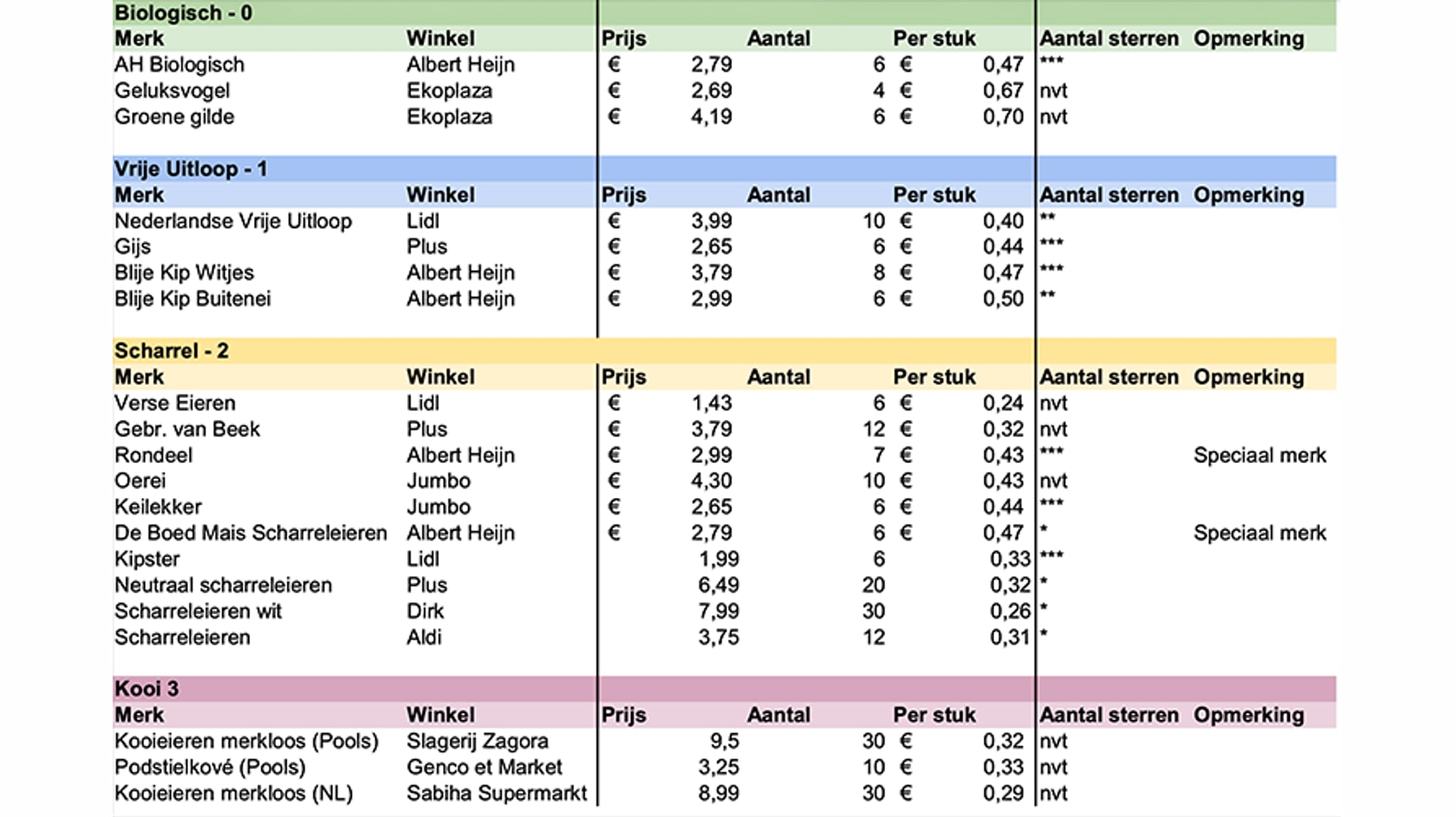1456x817 pixels.
Task: Click the 'Kipster' brand cell
Action: coord(147,559)
